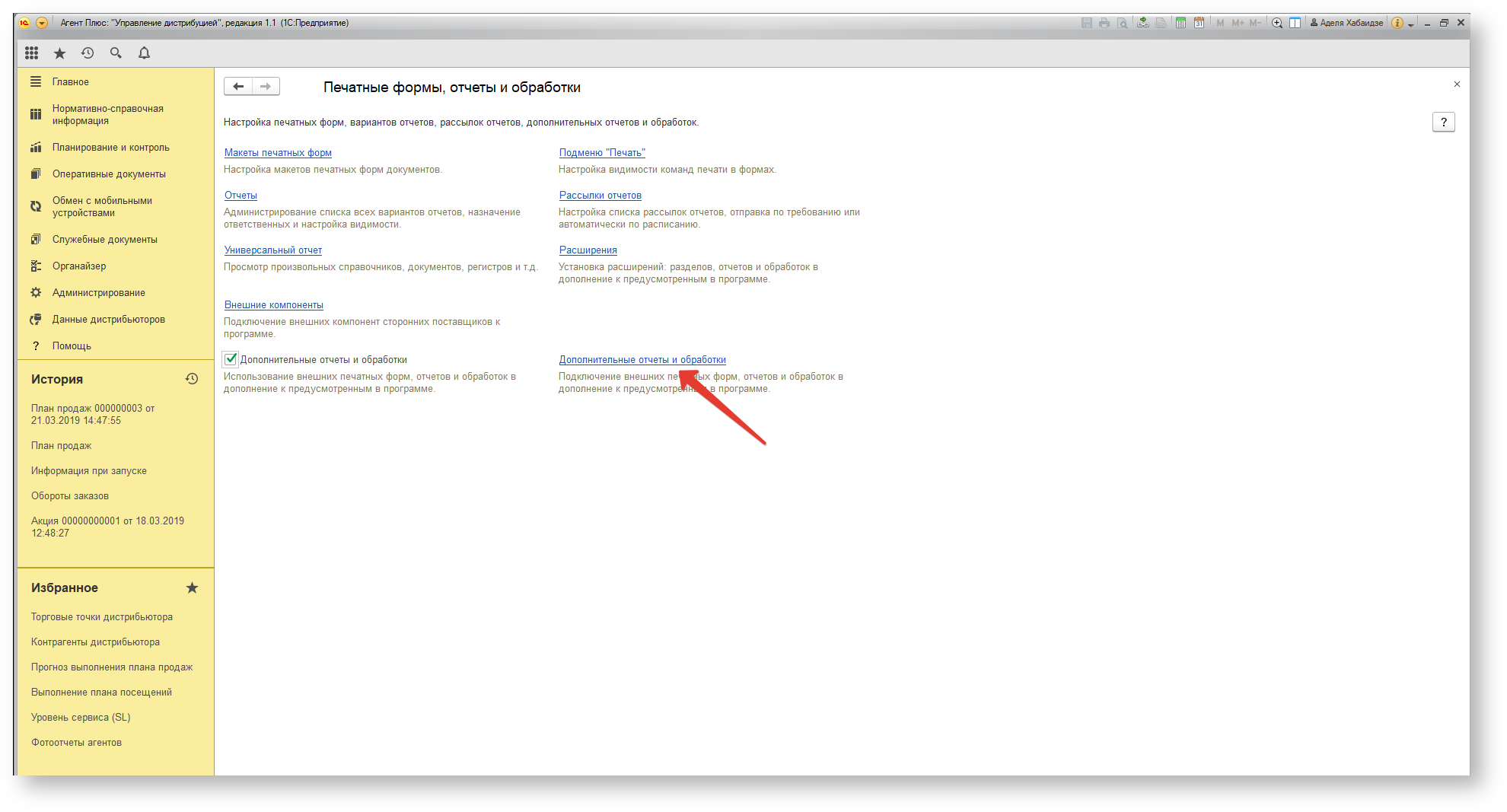Click the M+ memory add button
The height and width of the screenshot is (812, 1507).
point(1238,23)
